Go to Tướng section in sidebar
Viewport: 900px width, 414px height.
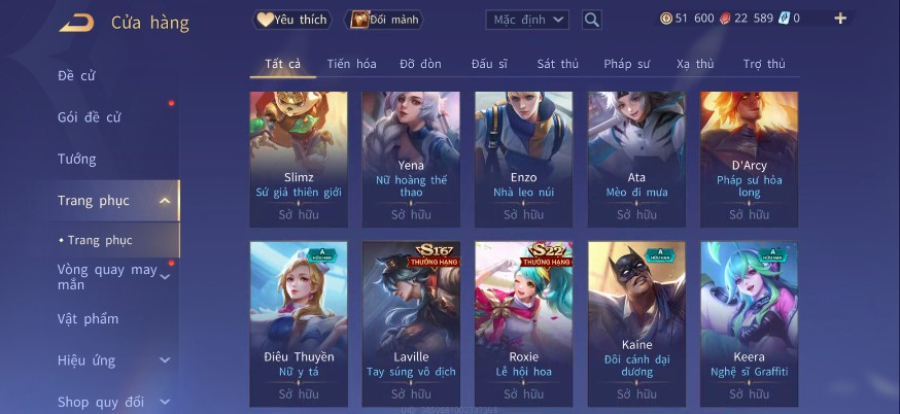coord(77,159)
